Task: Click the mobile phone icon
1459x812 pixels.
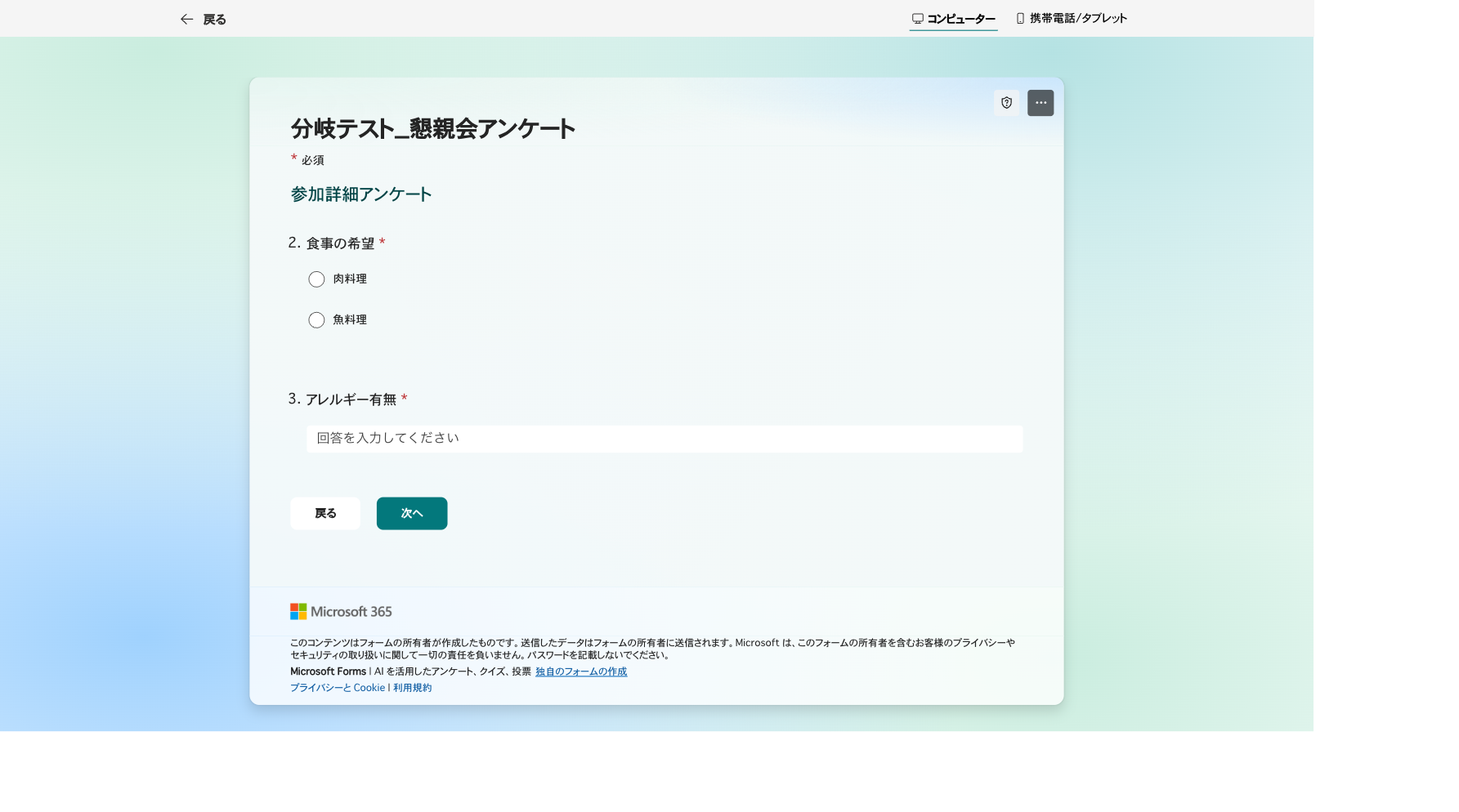Action: pos(1020,18)
